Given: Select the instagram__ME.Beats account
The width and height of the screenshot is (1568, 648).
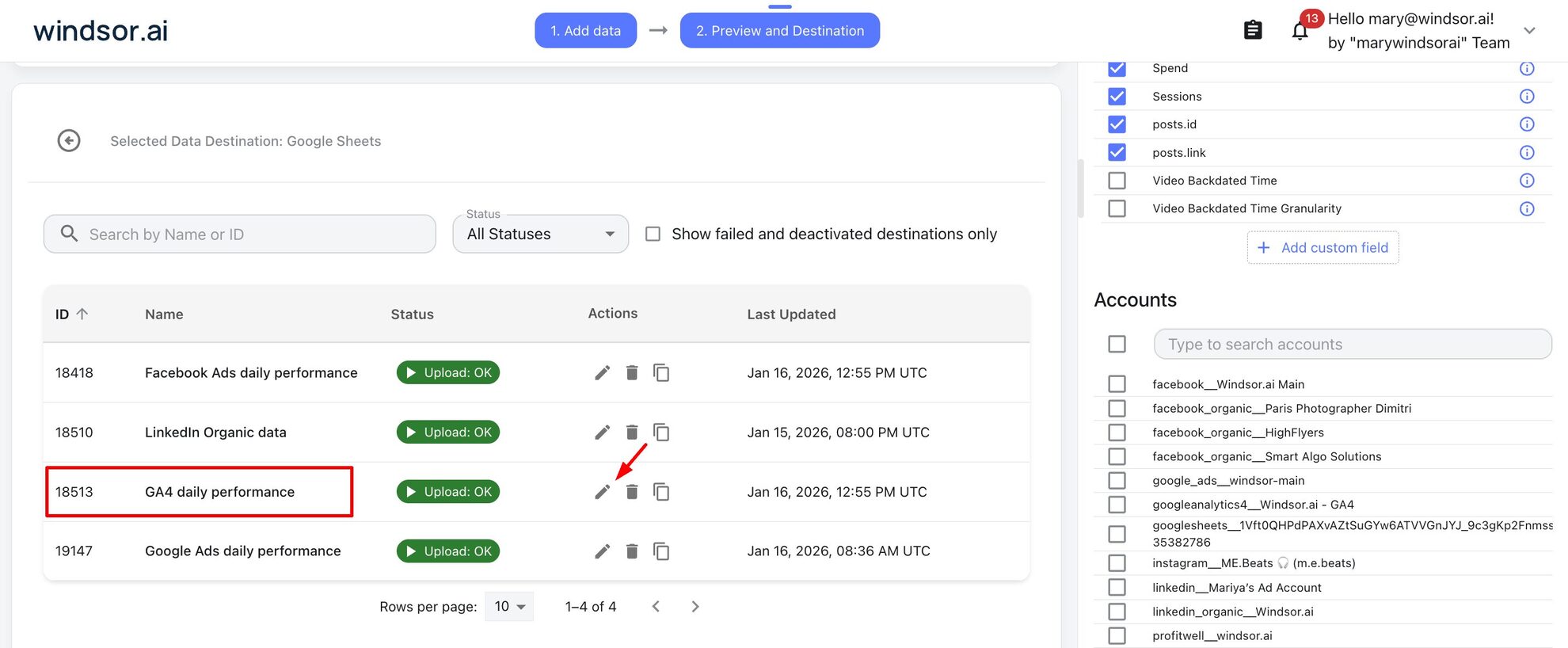Looking at the screenshot, I should coord(1117,563).
